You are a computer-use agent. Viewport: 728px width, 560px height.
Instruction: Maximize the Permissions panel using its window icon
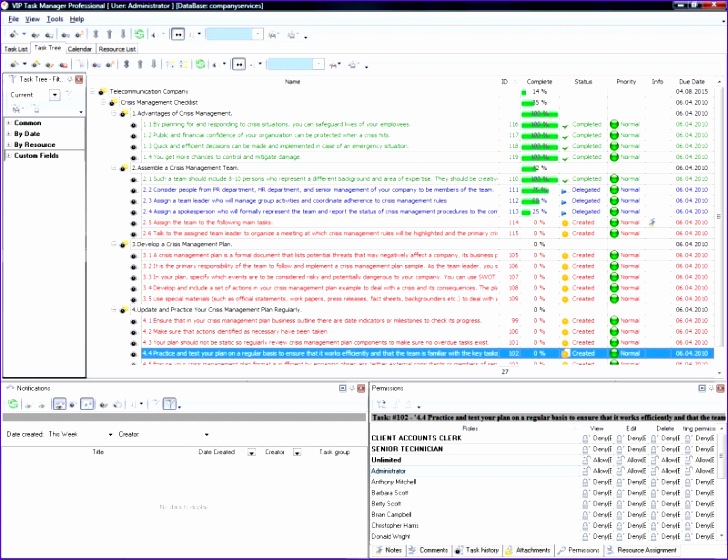pyautogui.click(x=702, y=388)
